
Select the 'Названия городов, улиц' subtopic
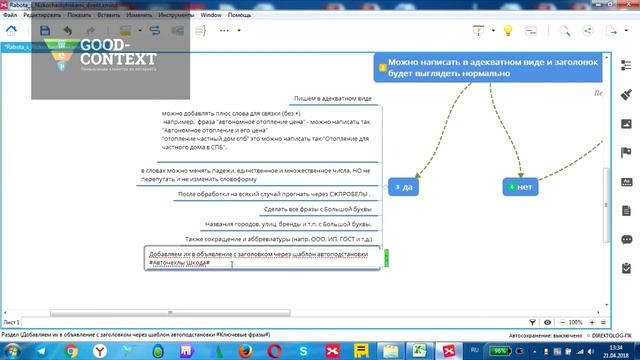tap(288, 224)
